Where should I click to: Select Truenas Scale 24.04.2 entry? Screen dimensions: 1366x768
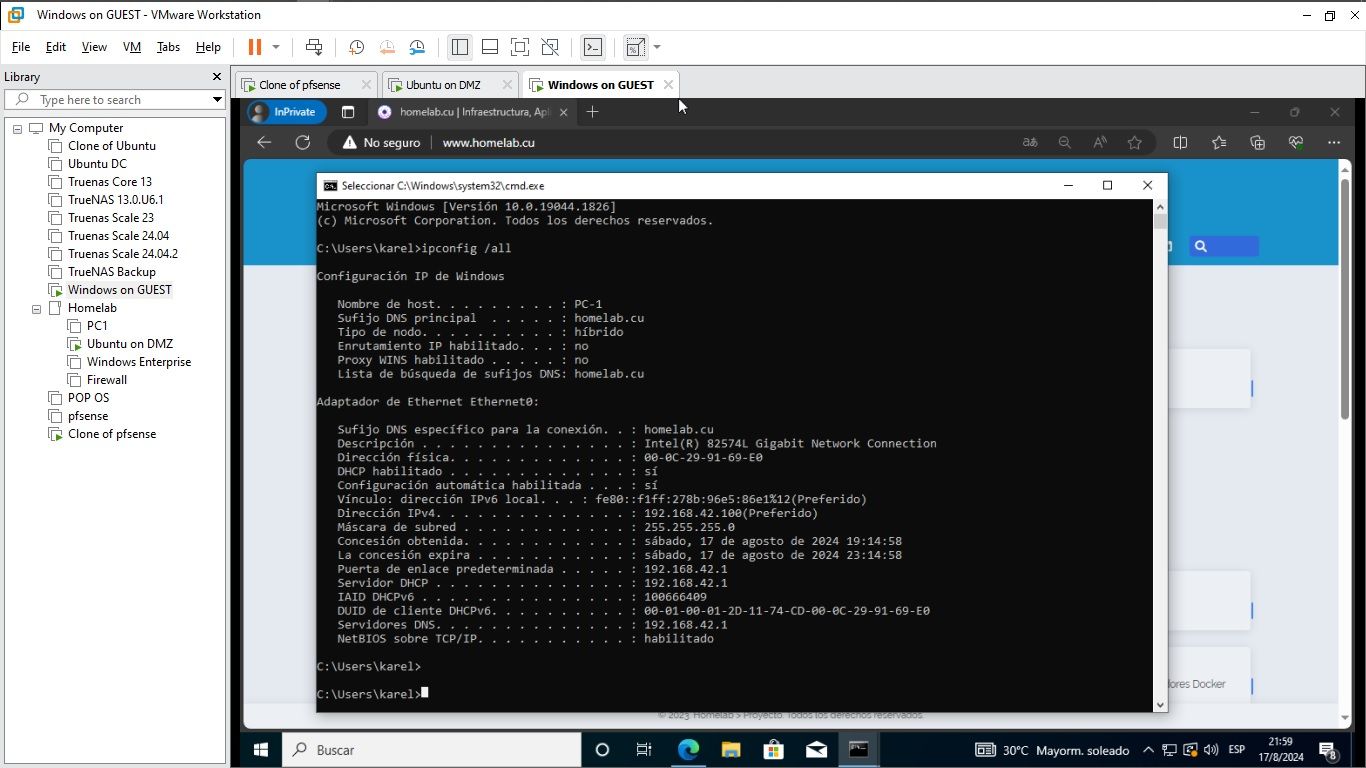tap(122, 254)
